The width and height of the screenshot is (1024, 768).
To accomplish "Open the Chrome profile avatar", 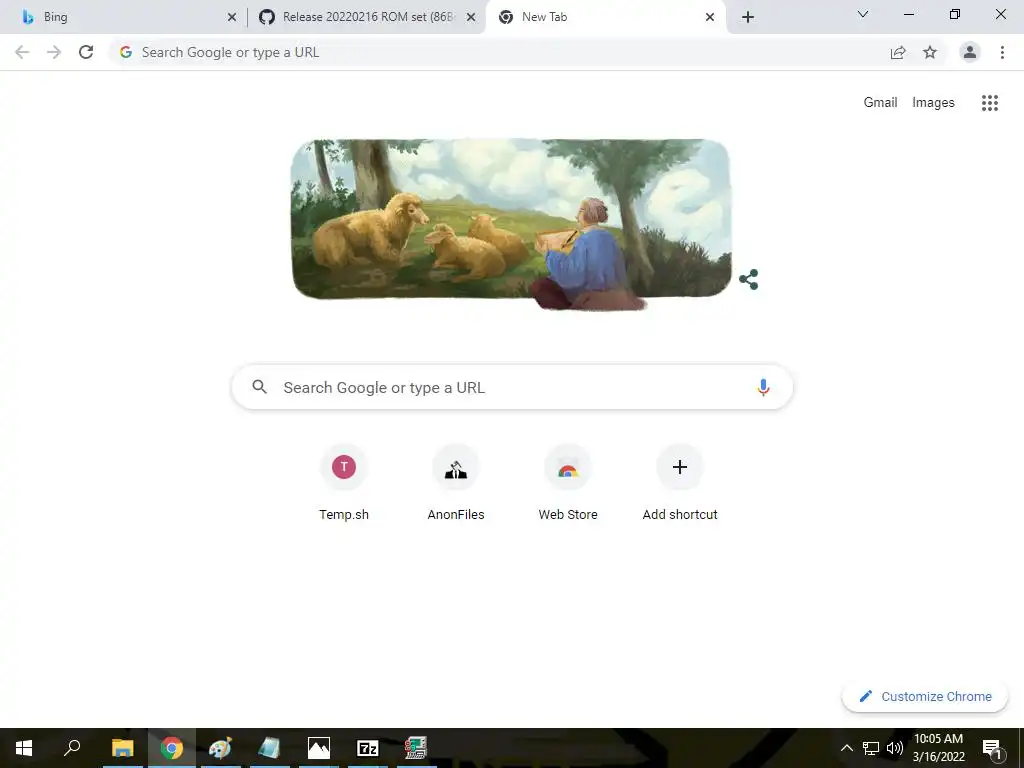I will click(x=970, y=52).
